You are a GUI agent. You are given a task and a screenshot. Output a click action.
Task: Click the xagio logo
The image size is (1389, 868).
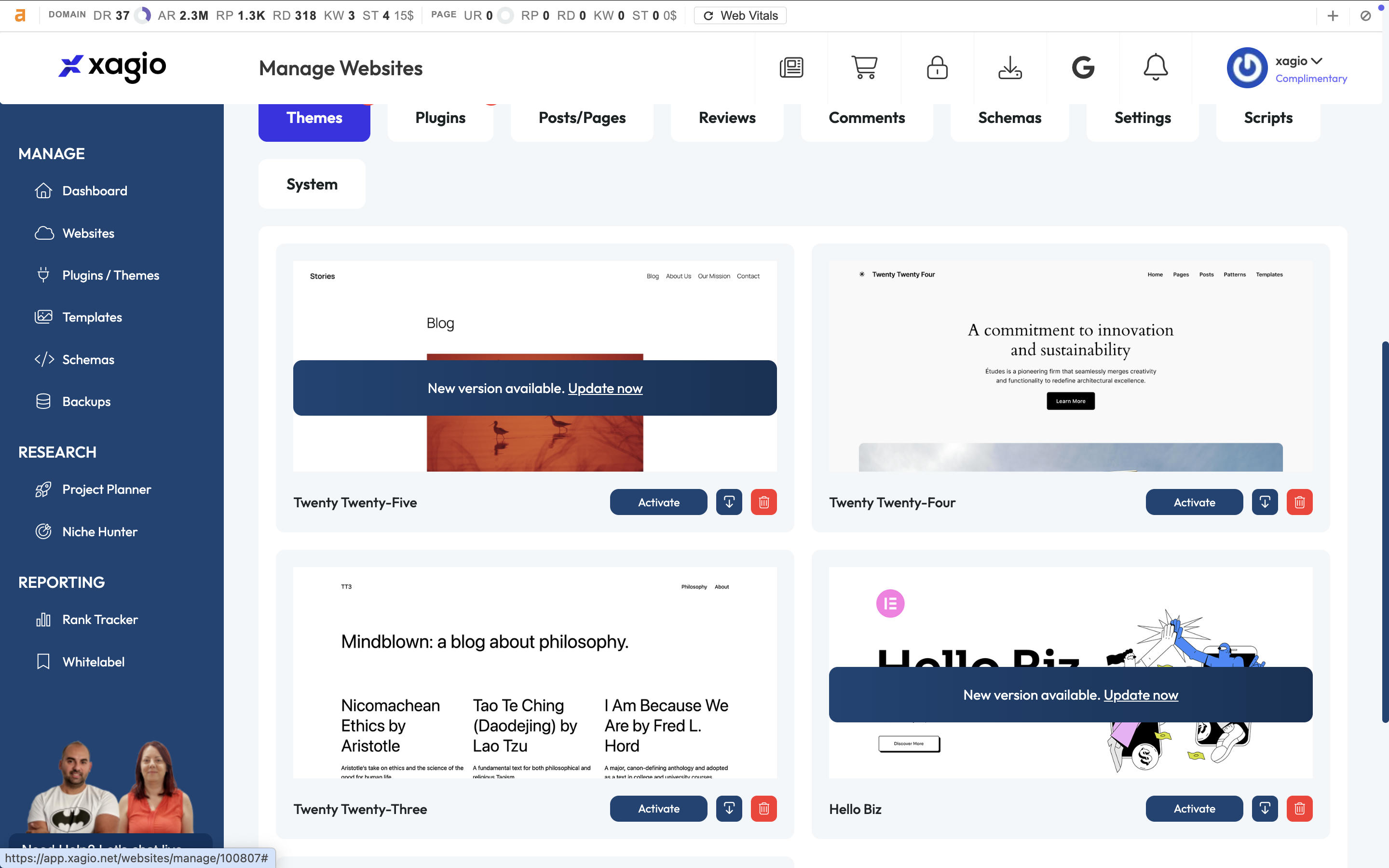tap(112, 67)
